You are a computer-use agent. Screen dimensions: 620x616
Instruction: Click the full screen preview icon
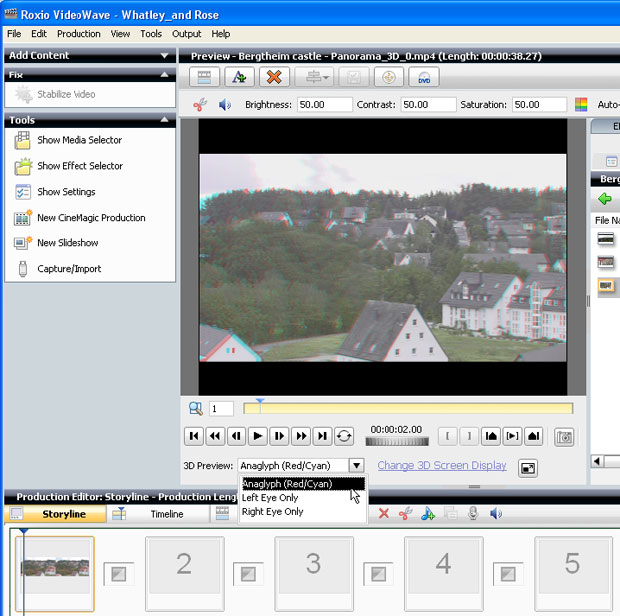click(x=528, y=467)
